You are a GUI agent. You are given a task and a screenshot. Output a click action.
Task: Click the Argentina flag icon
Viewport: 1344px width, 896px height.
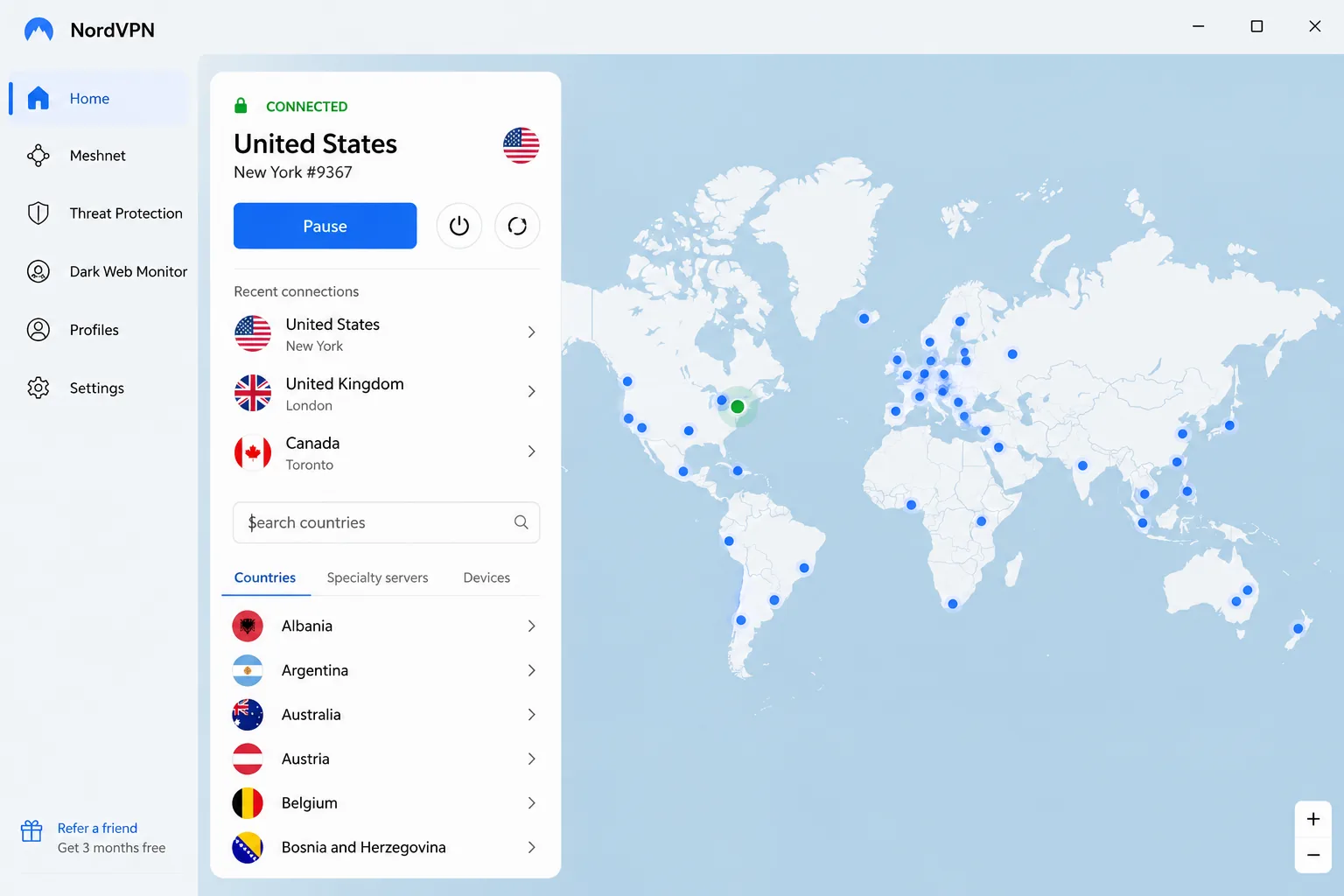(248, 670)
